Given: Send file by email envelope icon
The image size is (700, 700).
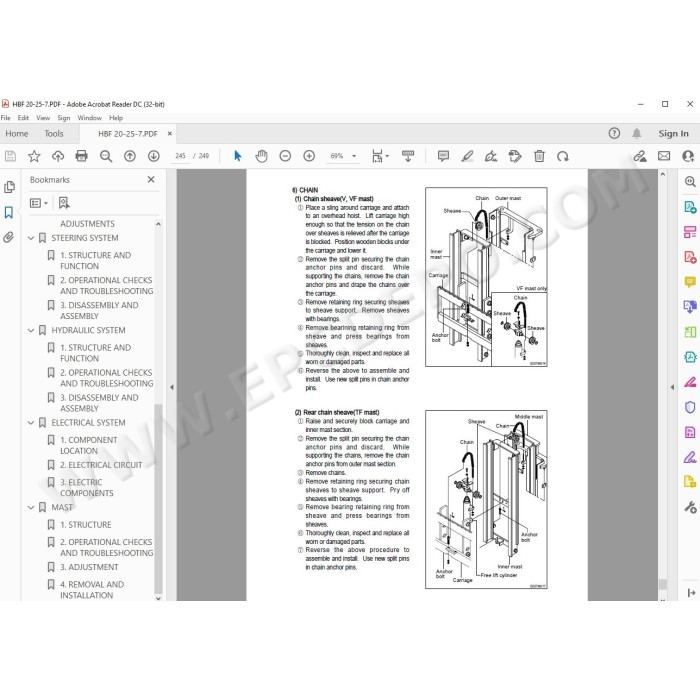Looking at the screenshot, I should pyautogui.click(x=664, y=156).
